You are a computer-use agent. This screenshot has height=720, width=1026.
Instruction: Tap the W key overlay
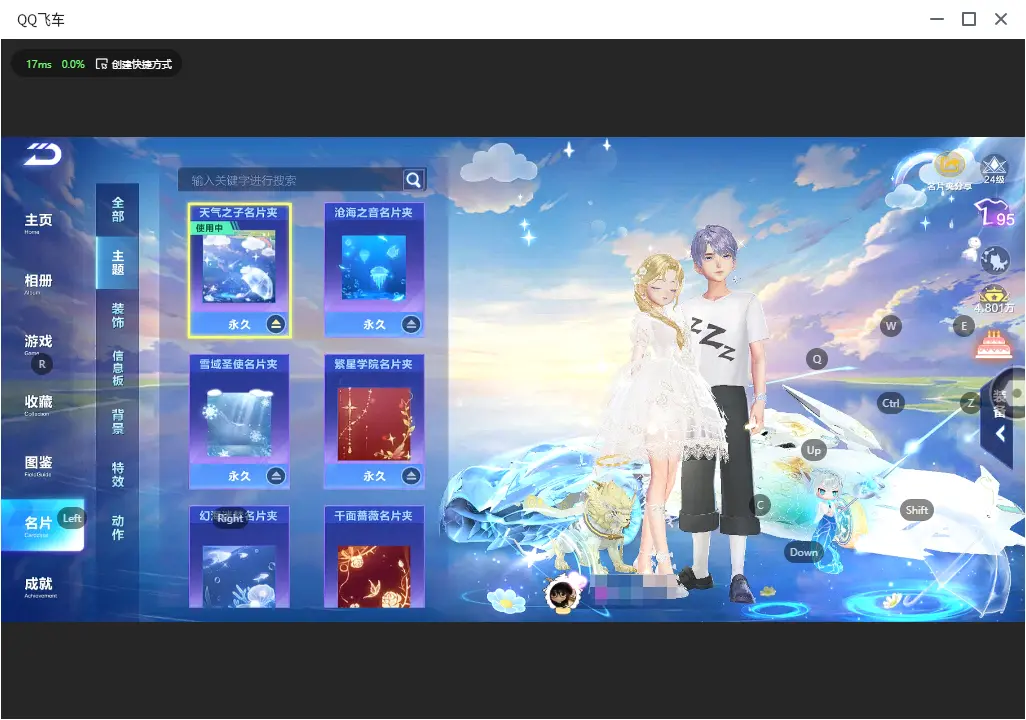pos(891,326)
